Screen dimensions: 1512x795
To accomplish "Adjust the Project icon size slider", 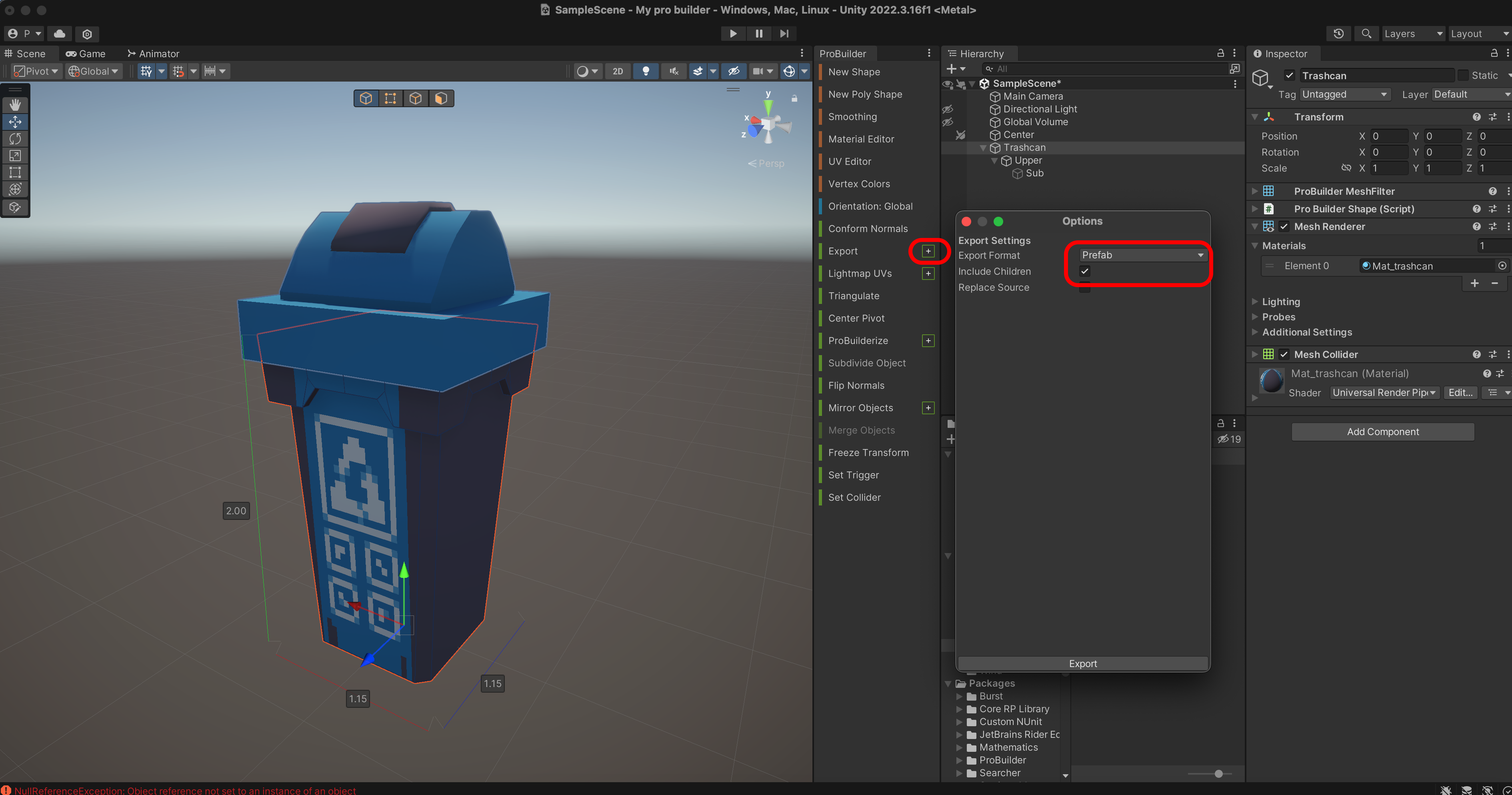I will [x=1218, y=774].
